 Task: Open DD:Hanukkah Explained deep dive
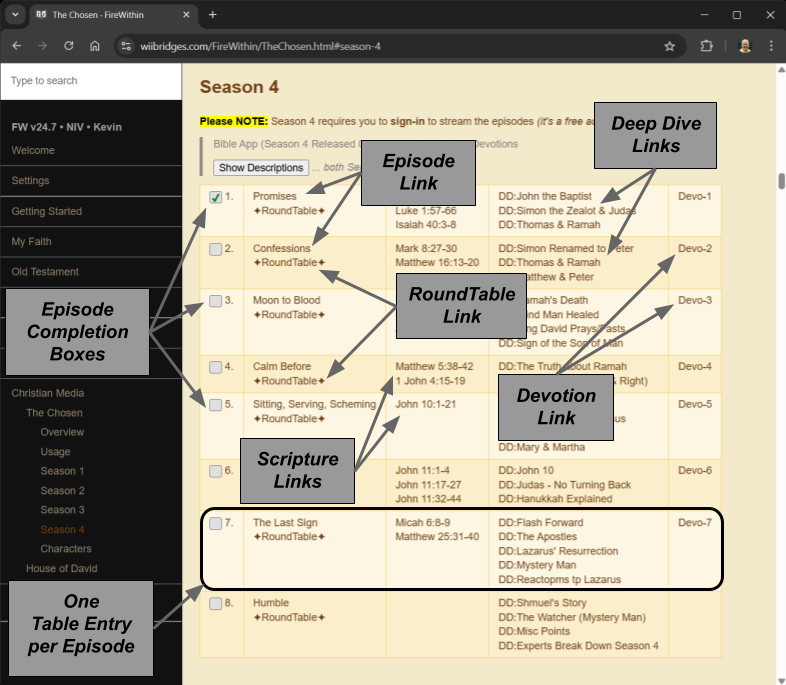point(555,499)
